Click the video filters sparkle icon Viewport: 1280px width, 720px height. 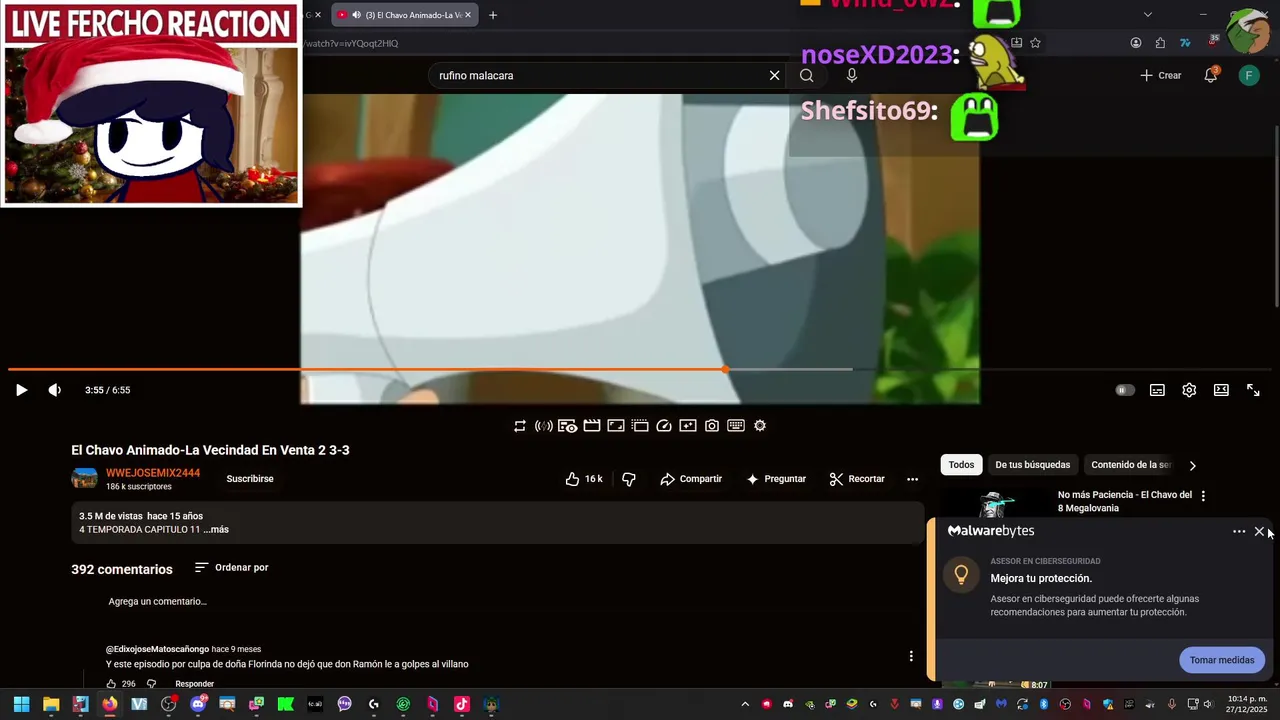coord(688,426)
